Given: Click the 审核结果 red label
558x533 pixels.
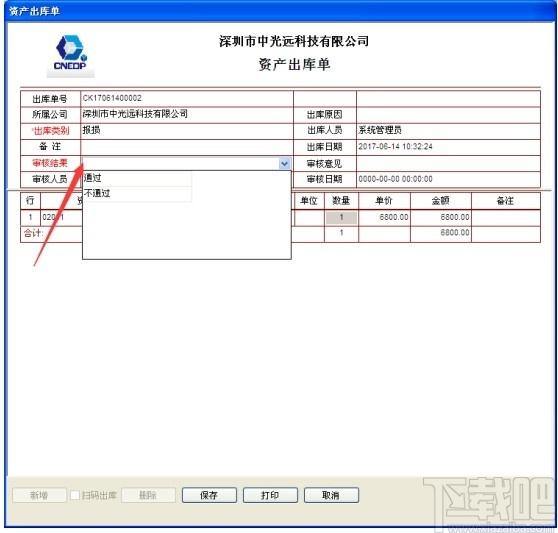Looking at the screenshot, I should click(x=50, y=163).
